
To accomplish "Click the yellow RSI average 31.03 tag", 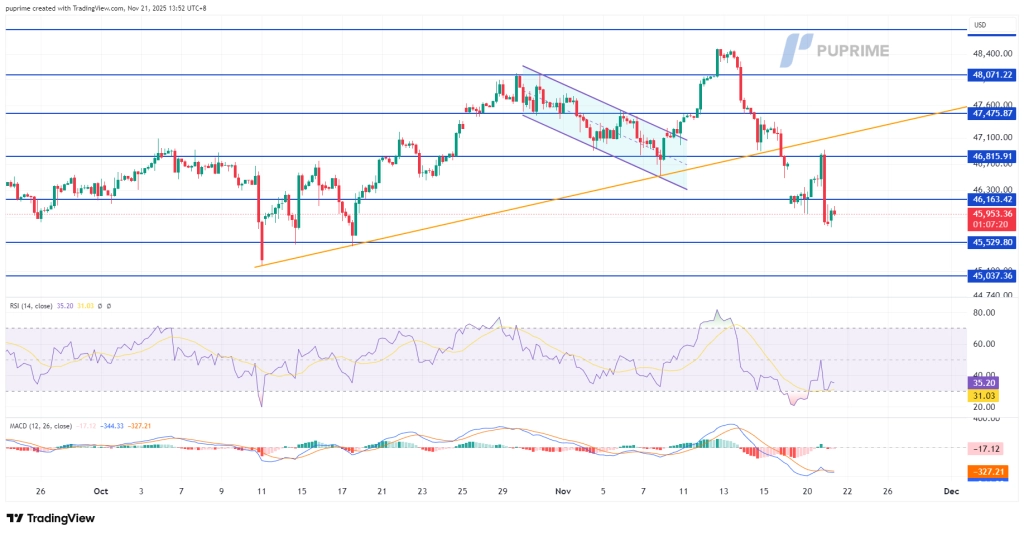I will coord(983,395).
